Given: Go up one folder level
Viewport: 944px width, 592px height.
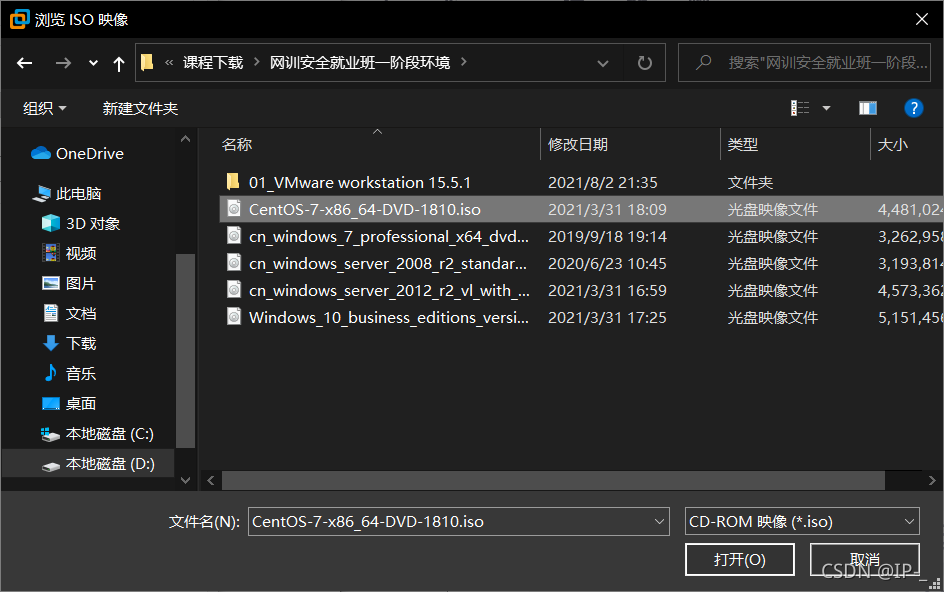Looking at the screenshot, I should [119, 63].
